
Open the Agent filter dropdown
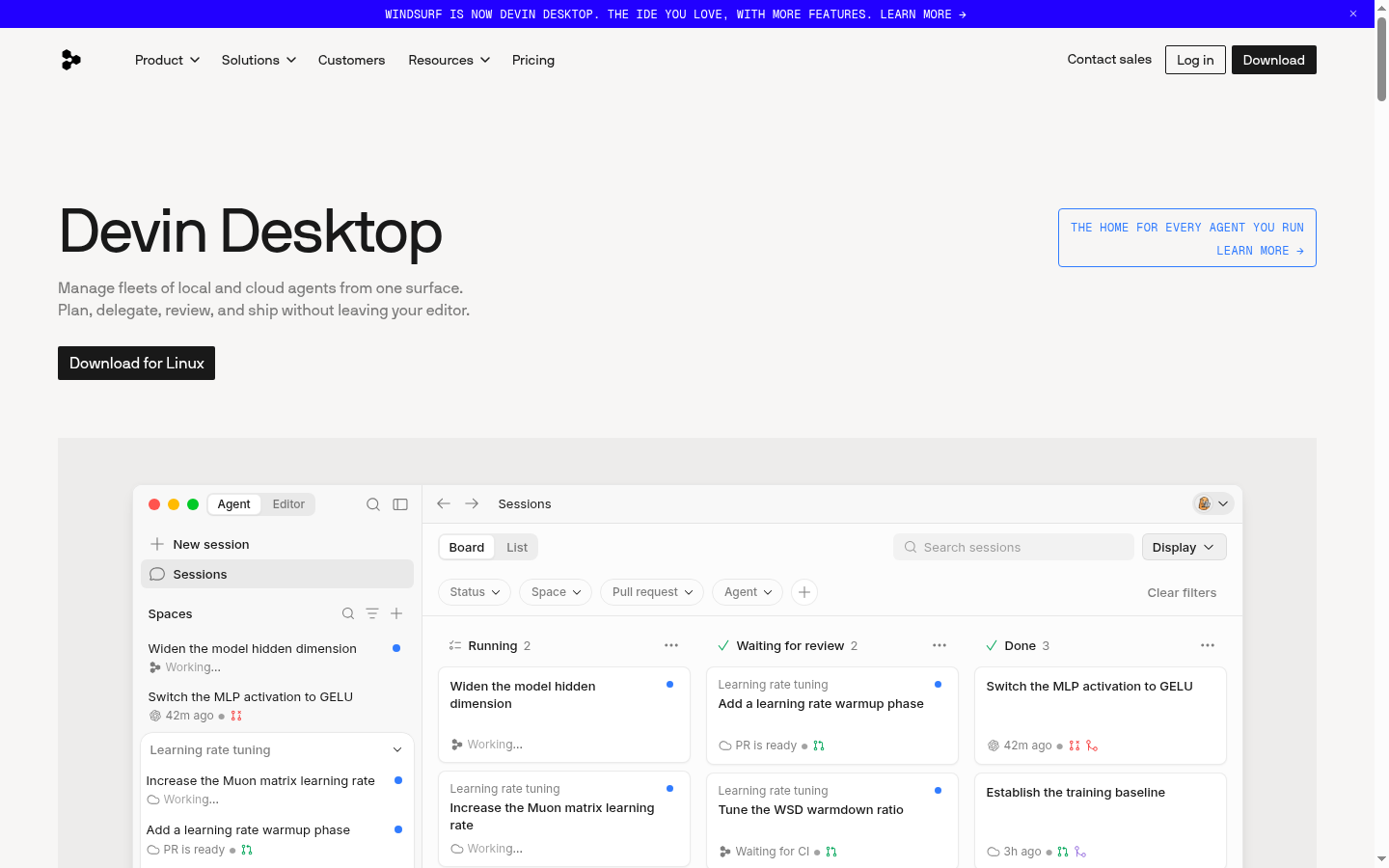coord(748,592)
